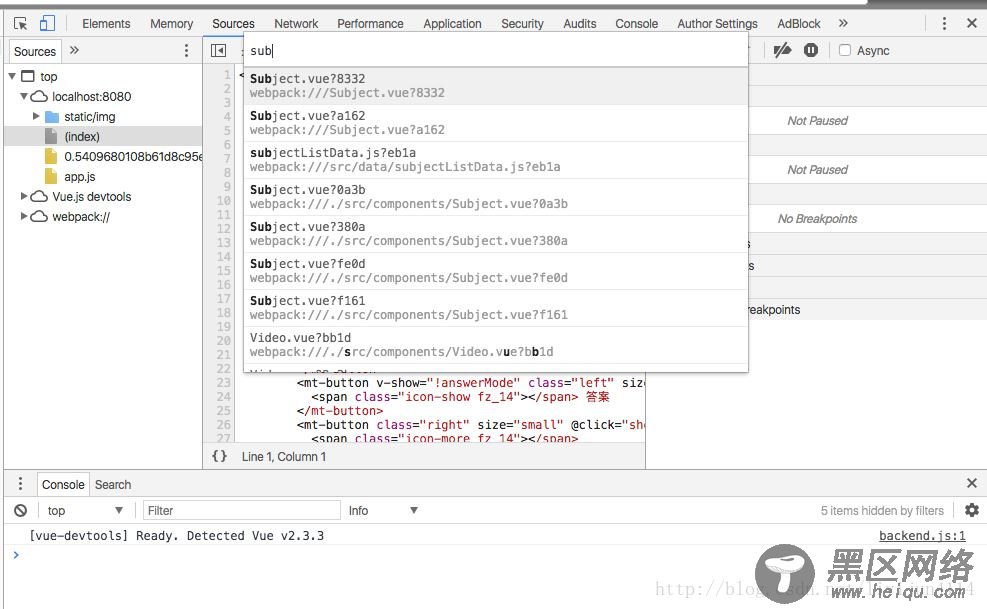Viewport: 987px width, 609px height.
Task: Select drawer Search tab
Action: coord(113,484)
